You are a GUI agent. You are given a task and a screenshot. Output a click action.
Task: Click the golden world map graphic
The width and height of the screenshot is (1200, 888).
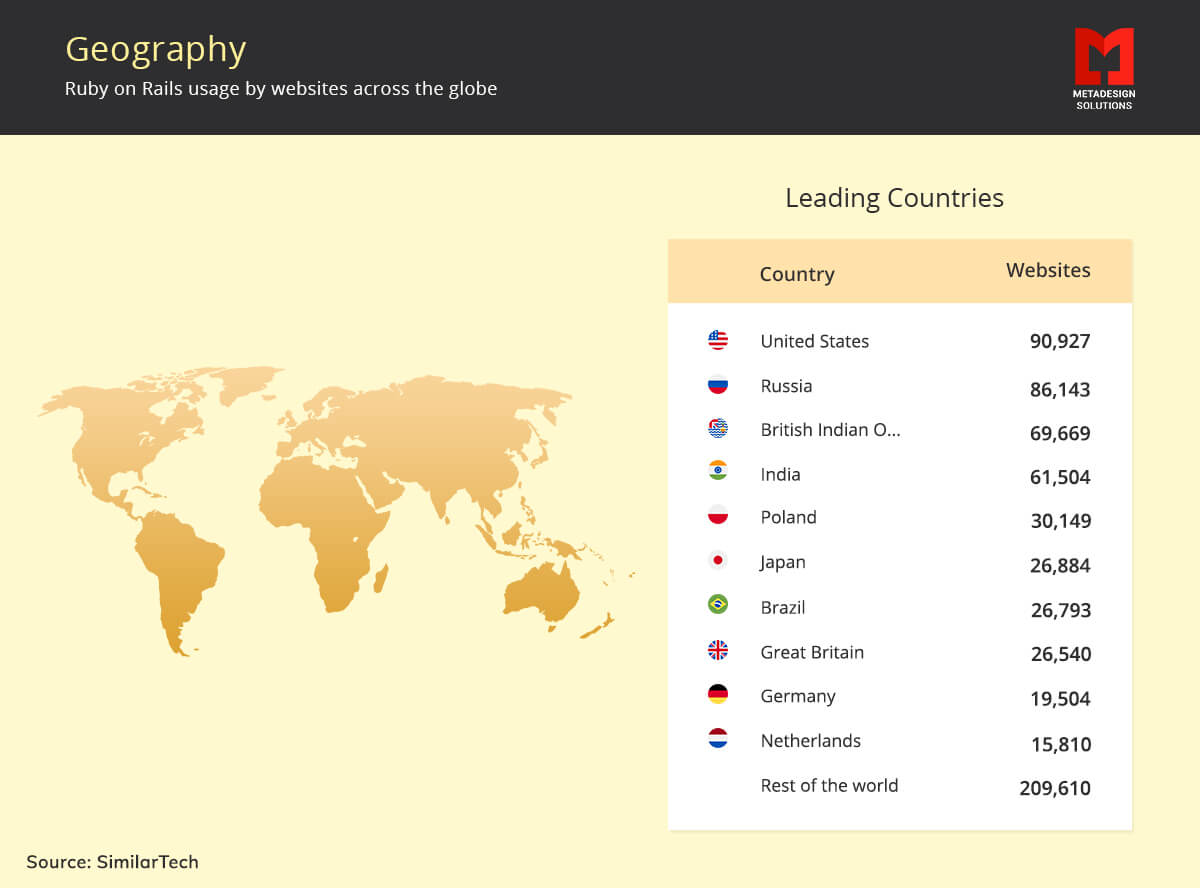(336, 510)
